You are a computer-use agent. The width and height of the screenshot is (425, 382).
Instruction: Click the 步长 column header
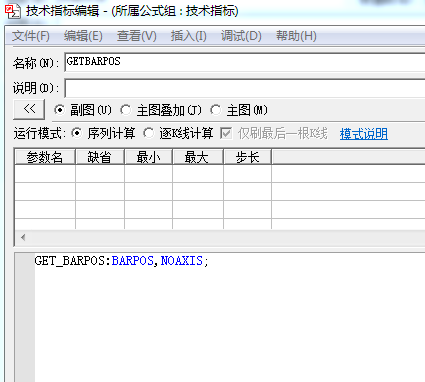click(248, 157)
